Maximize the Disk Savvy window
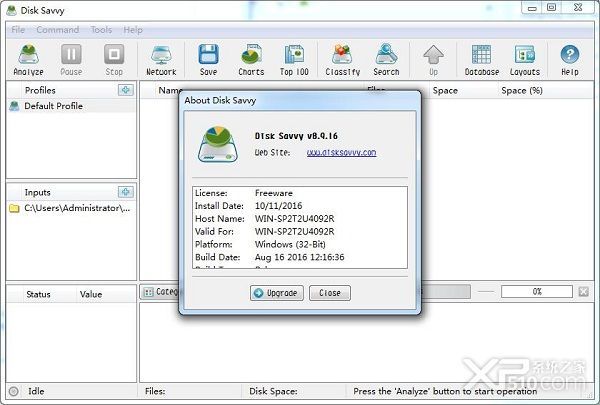Screen dimensions: 600x405 pyautogui.click(x=551, y=7)
